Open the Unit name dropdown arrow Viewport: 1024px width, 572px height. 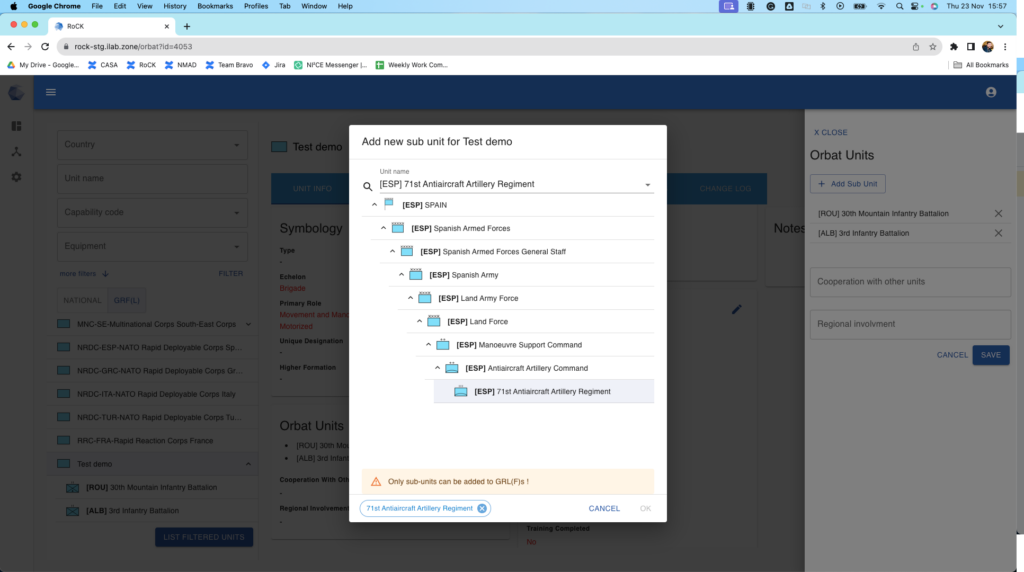(647, 185)
